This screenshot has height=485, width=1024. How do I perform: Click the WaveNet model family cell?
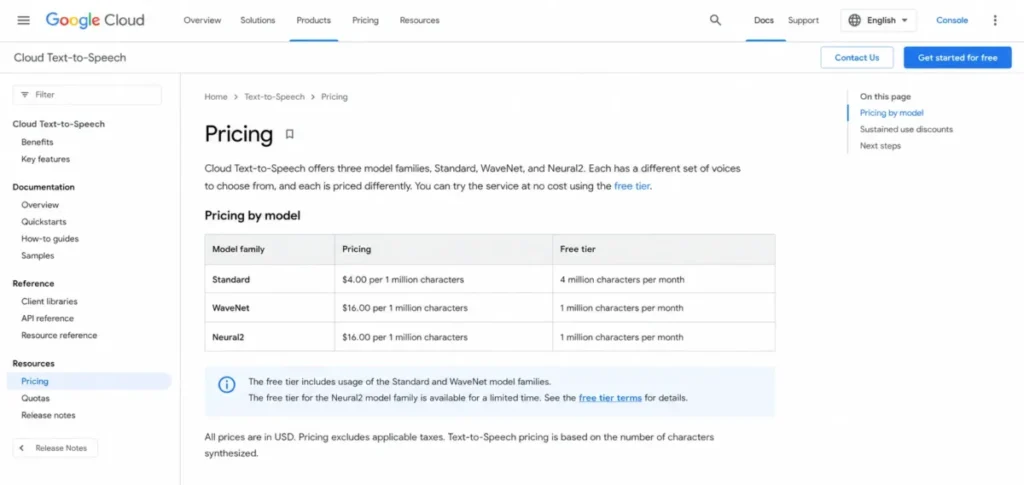[270, 307]
